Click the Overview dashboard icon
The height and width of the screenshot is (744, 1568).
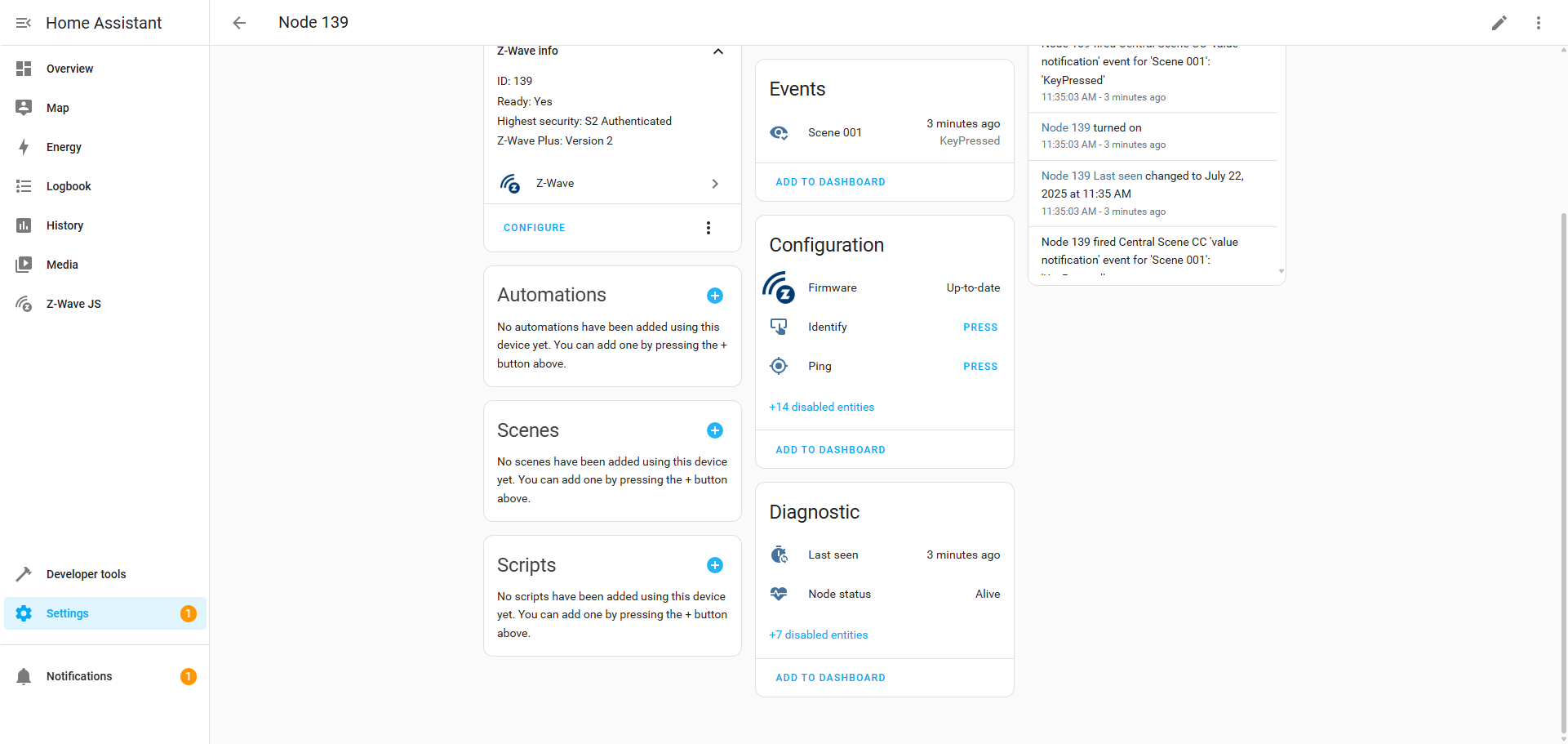24,69
